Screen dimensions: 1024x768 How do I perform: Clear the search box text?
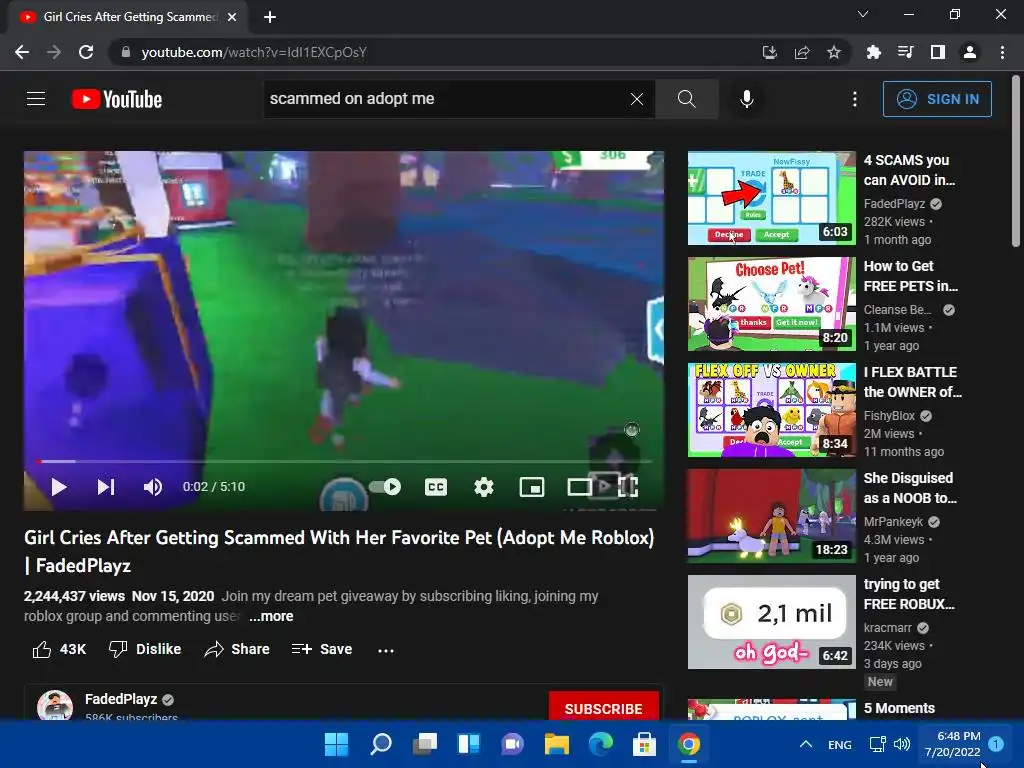(637, 99)
